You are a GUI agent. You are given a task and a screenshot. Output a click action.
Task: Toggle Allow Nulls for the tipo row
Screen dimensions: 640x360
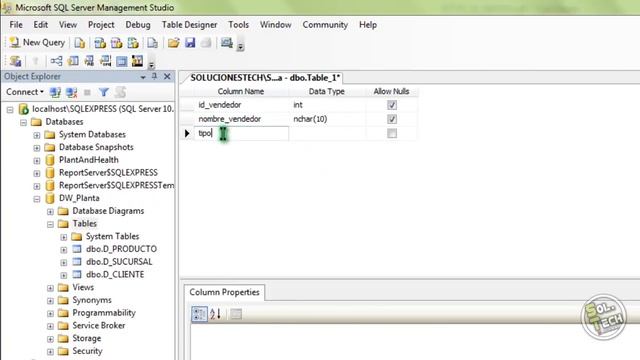(x=392, y=133)
